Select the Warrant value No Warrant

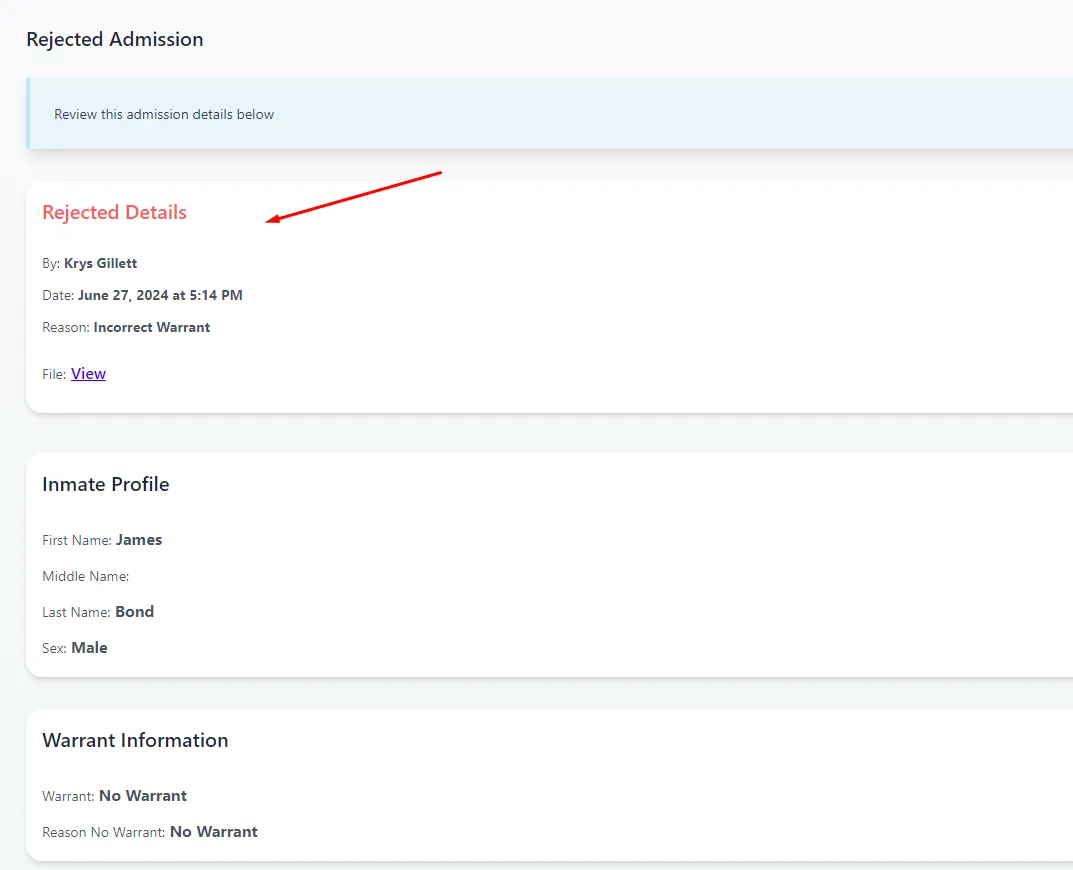tap(143, 795)
